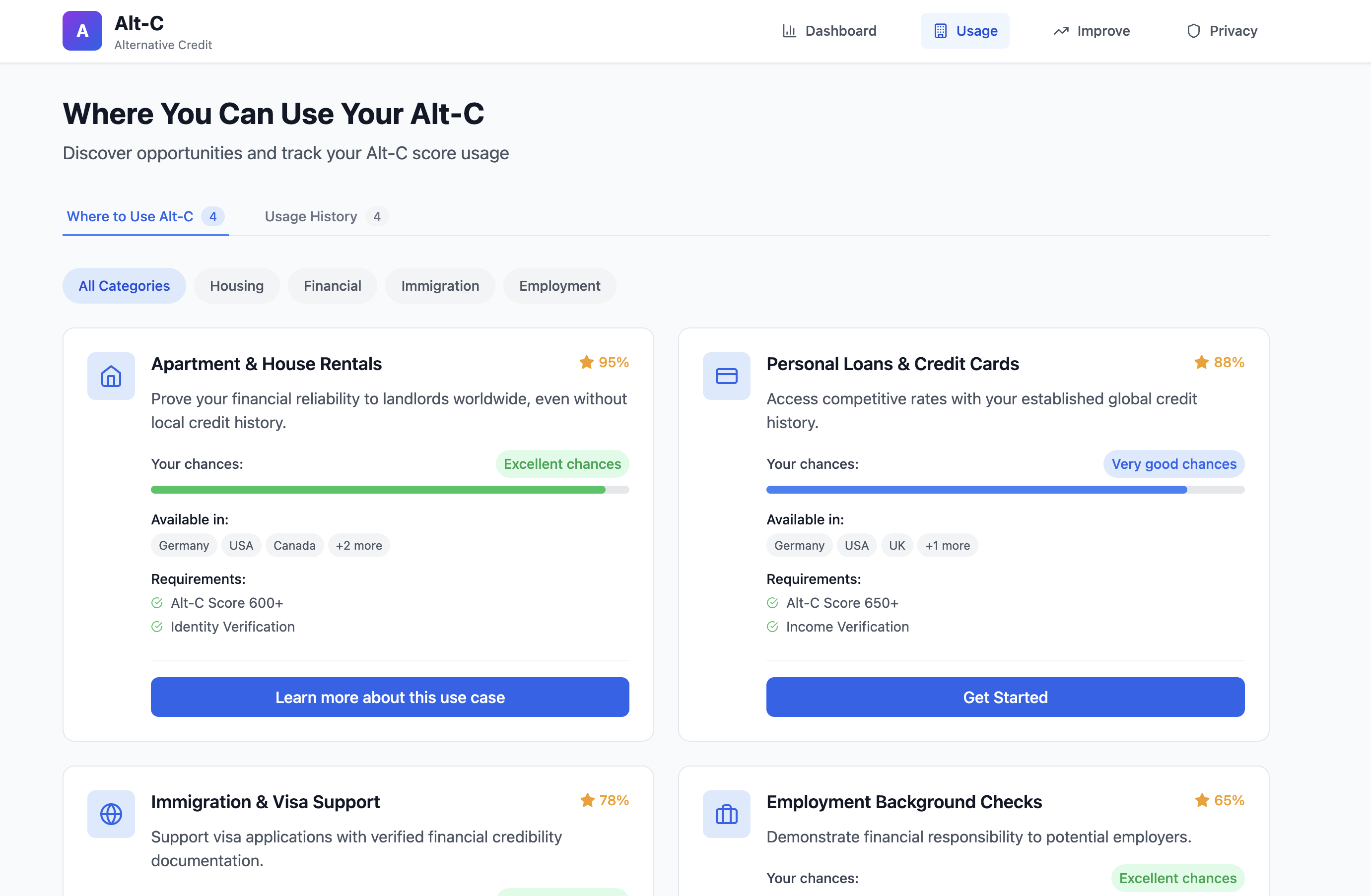Screen dimensions: 1371x896
Task: Click the 88% star rating icon
Action: pos(1201,362)
